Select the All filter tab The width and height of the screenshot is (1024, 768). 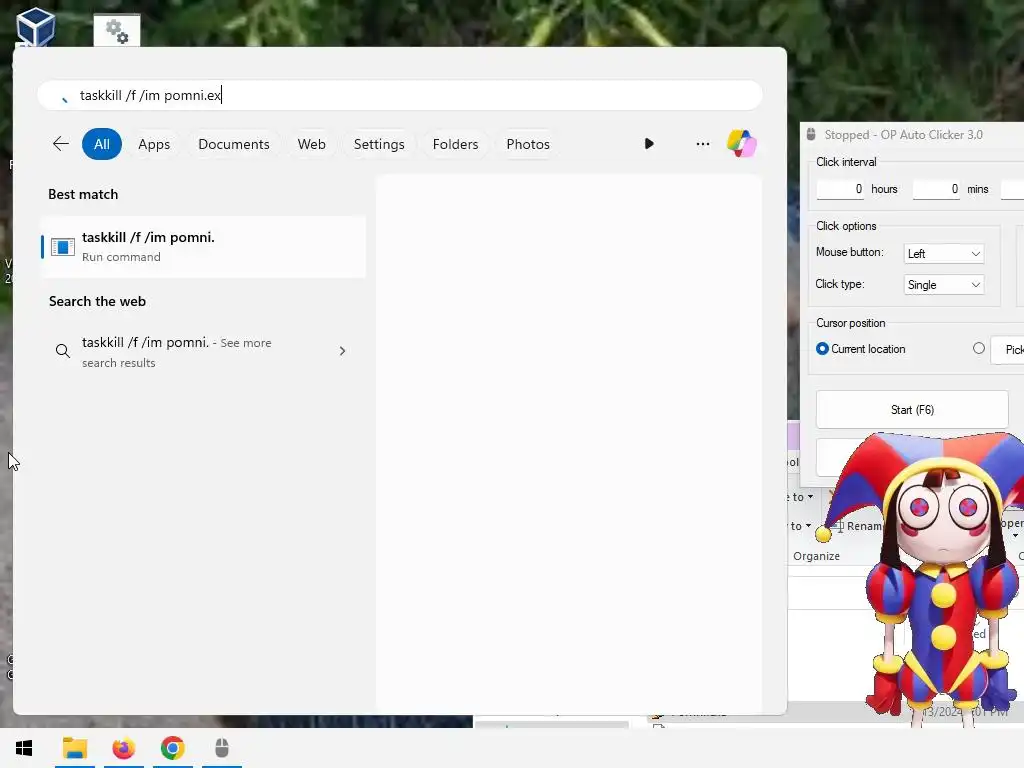[x=102, y=144]
